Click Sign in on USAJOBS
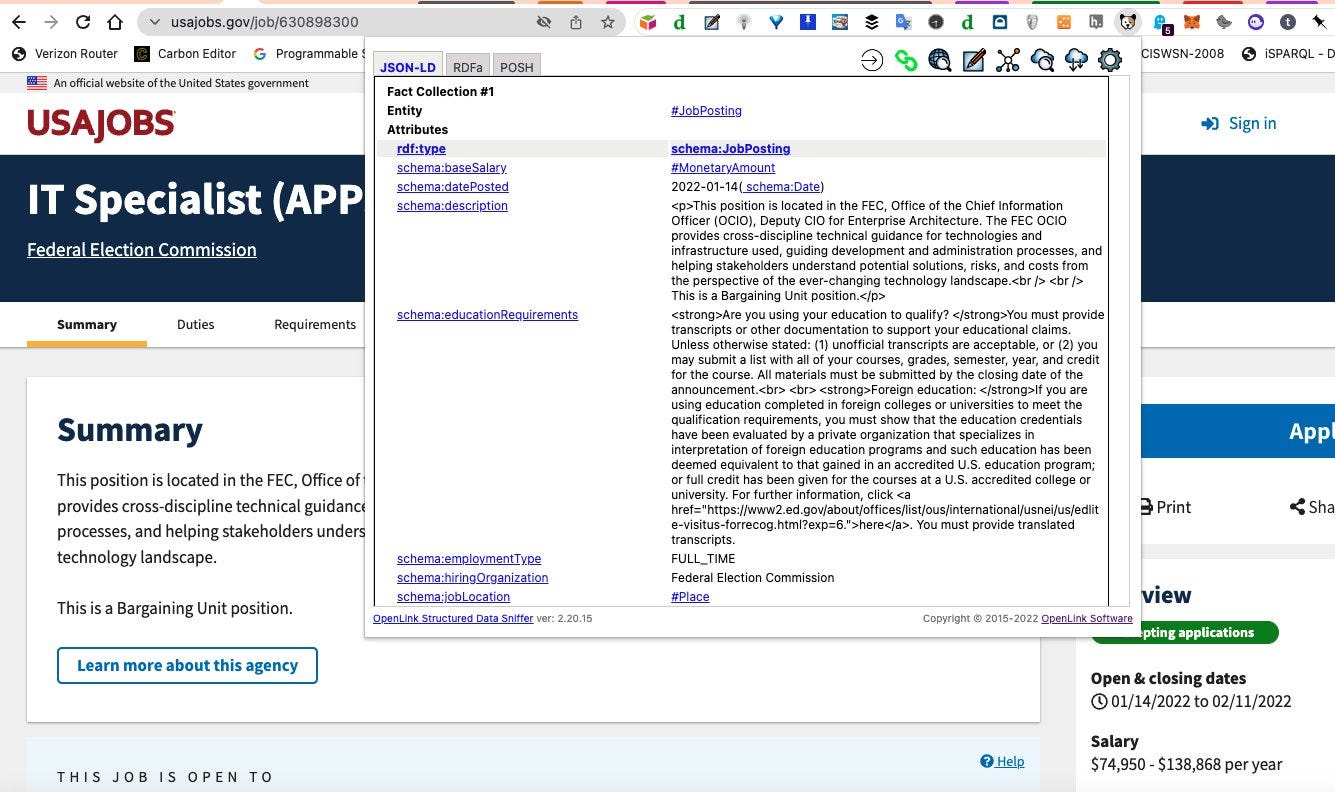 (x=1239, y=123)
